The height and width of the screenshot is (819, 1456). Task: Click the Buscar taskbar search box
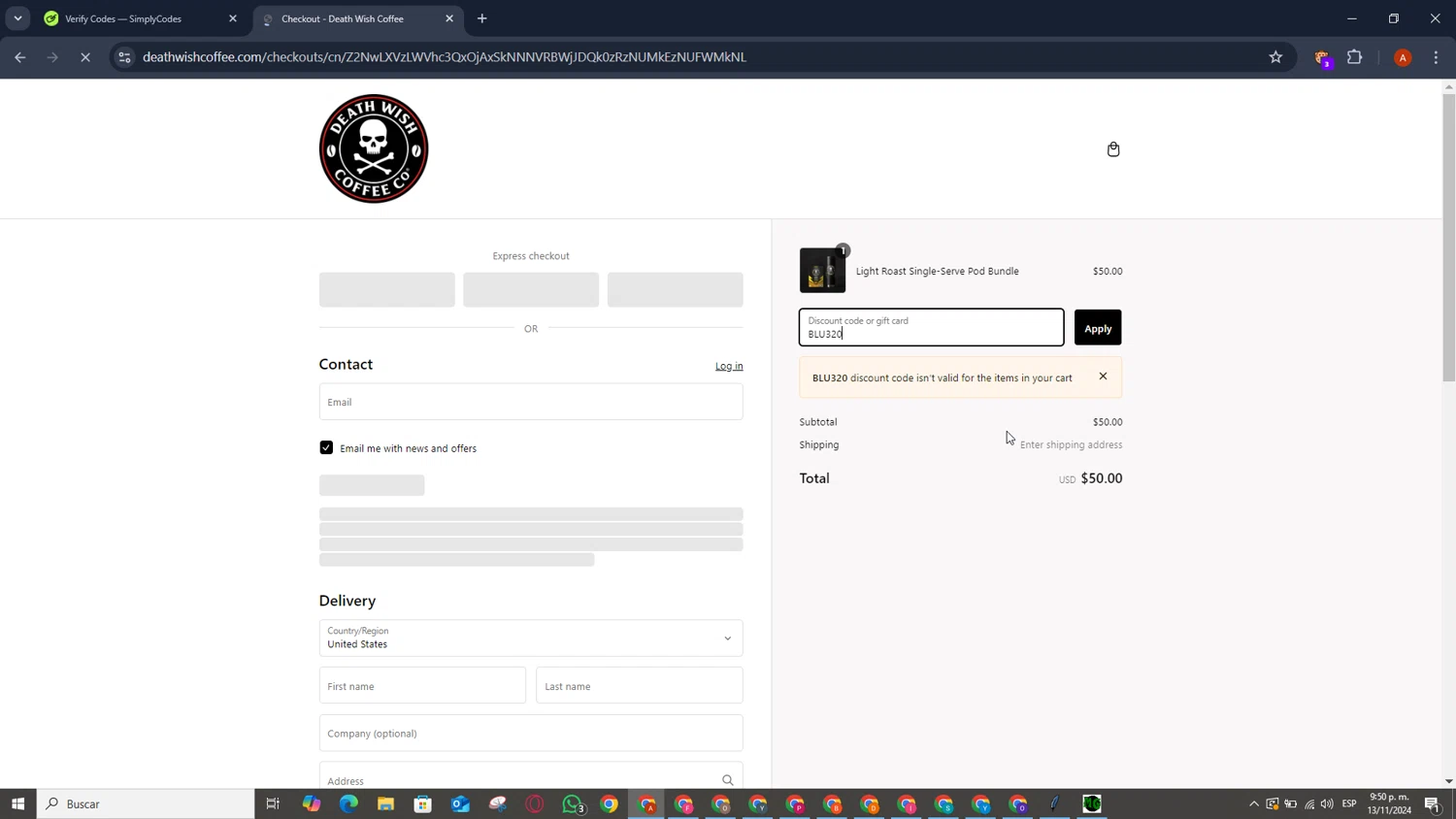[x=146, y=803]
